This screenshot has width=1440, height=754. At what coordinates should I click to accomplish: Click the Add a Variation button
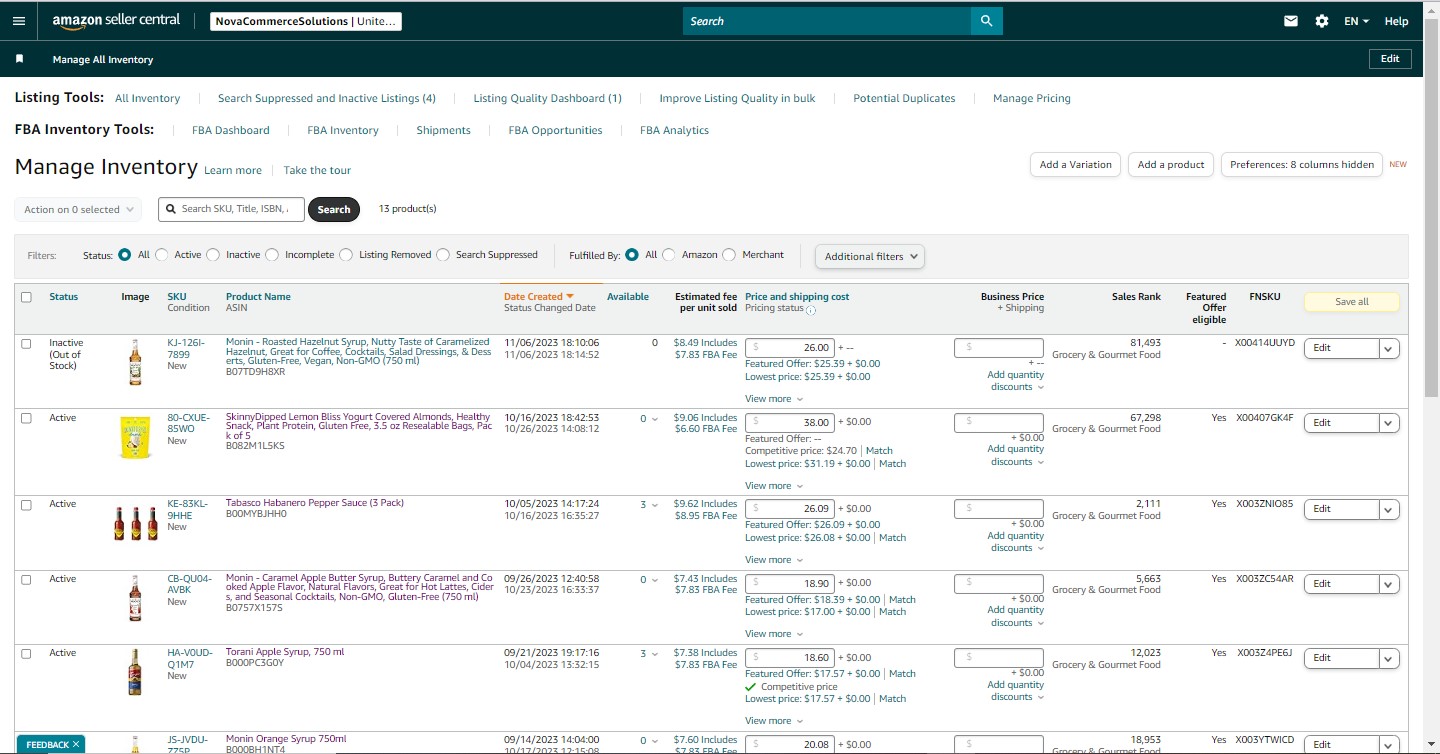pyautogui.click(x=1075, y=165)
